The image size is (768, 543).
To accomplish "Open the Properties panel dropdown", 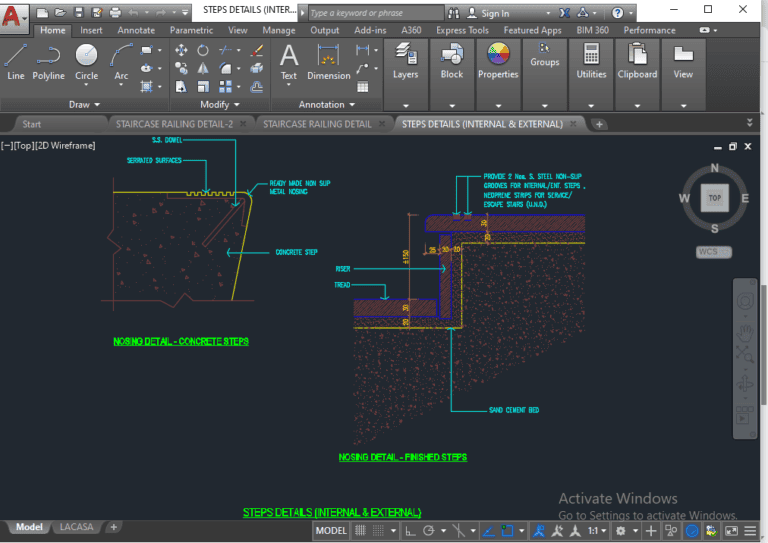I will (498, 106).
